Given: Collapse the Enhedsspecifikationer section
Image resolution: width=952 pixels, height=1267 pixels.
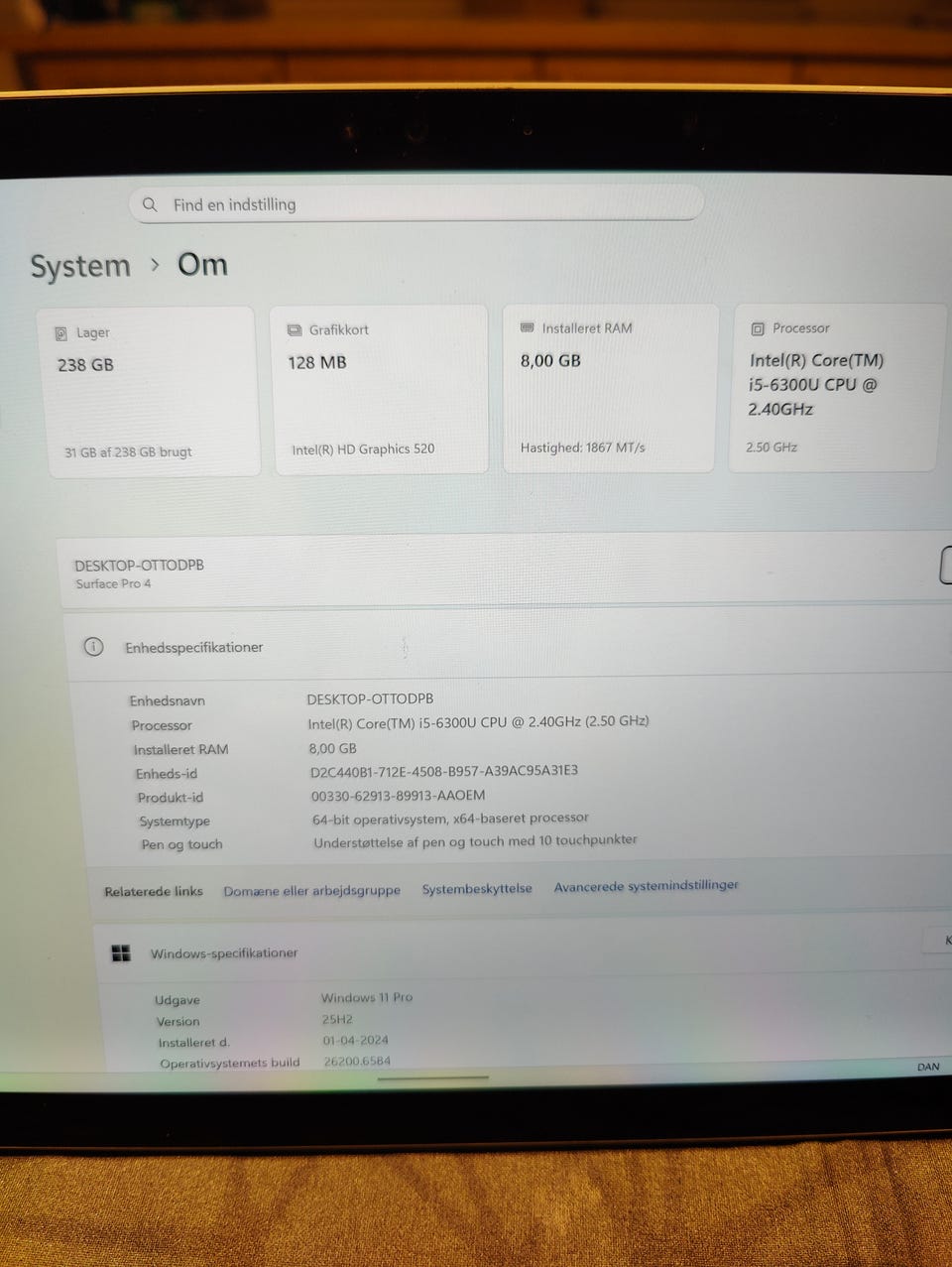Looking at the screenshot, I should point(508,646).
